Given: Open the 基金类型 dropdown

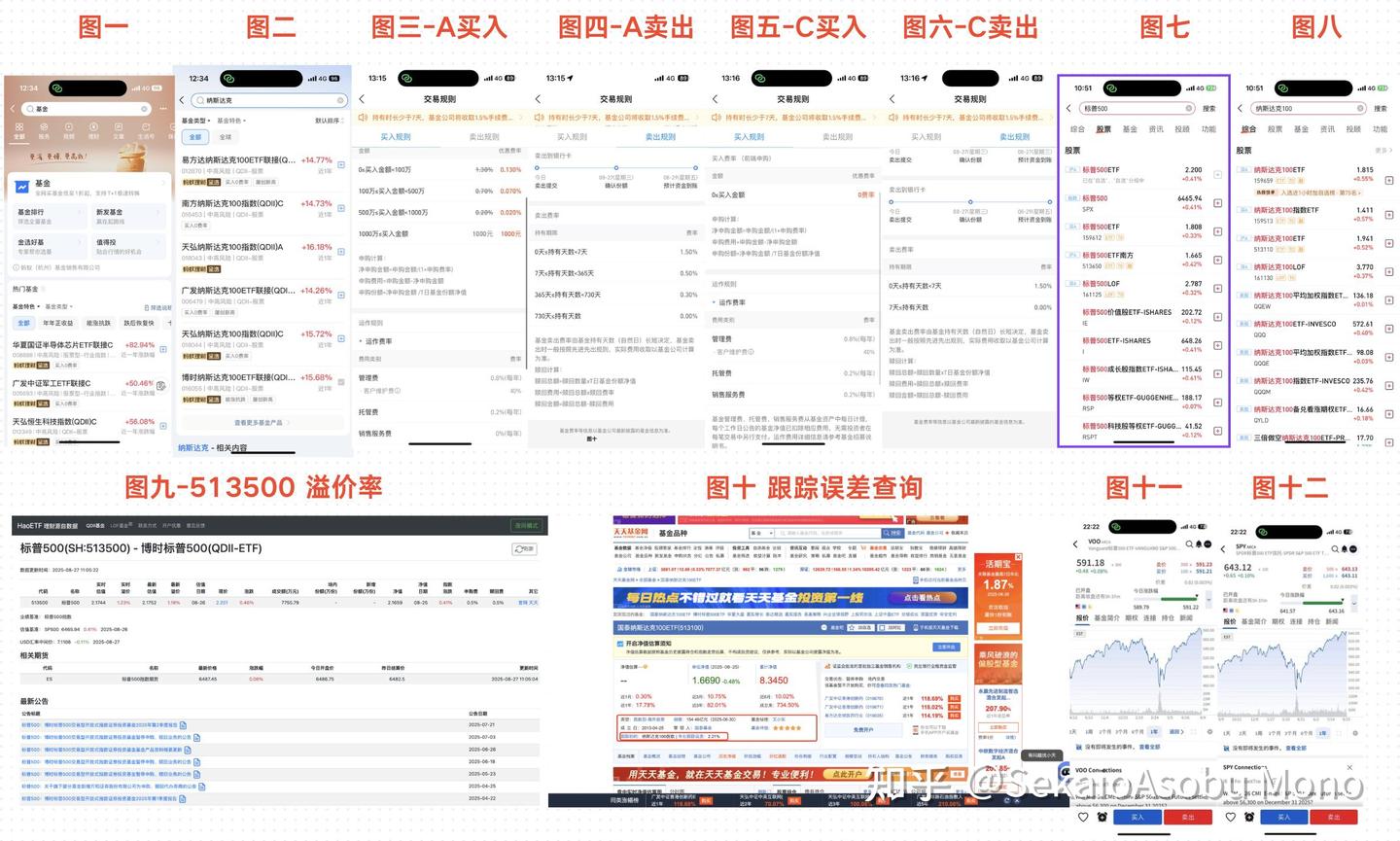Looking at the screenshot, I should tap(195, 121).
